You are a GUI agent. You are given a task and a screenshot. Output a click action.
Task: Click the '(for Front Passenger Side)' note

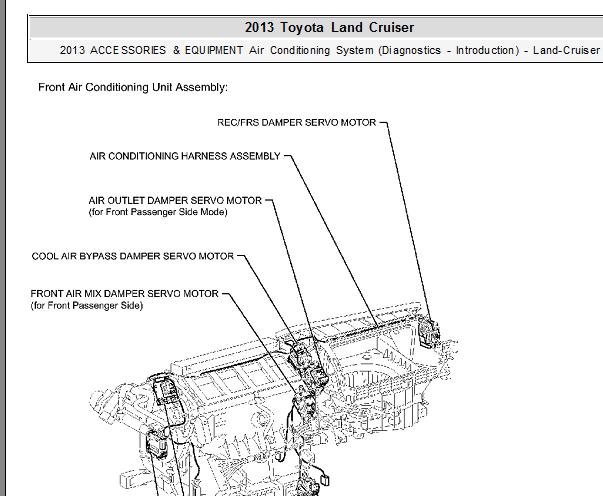click(87, 306)
